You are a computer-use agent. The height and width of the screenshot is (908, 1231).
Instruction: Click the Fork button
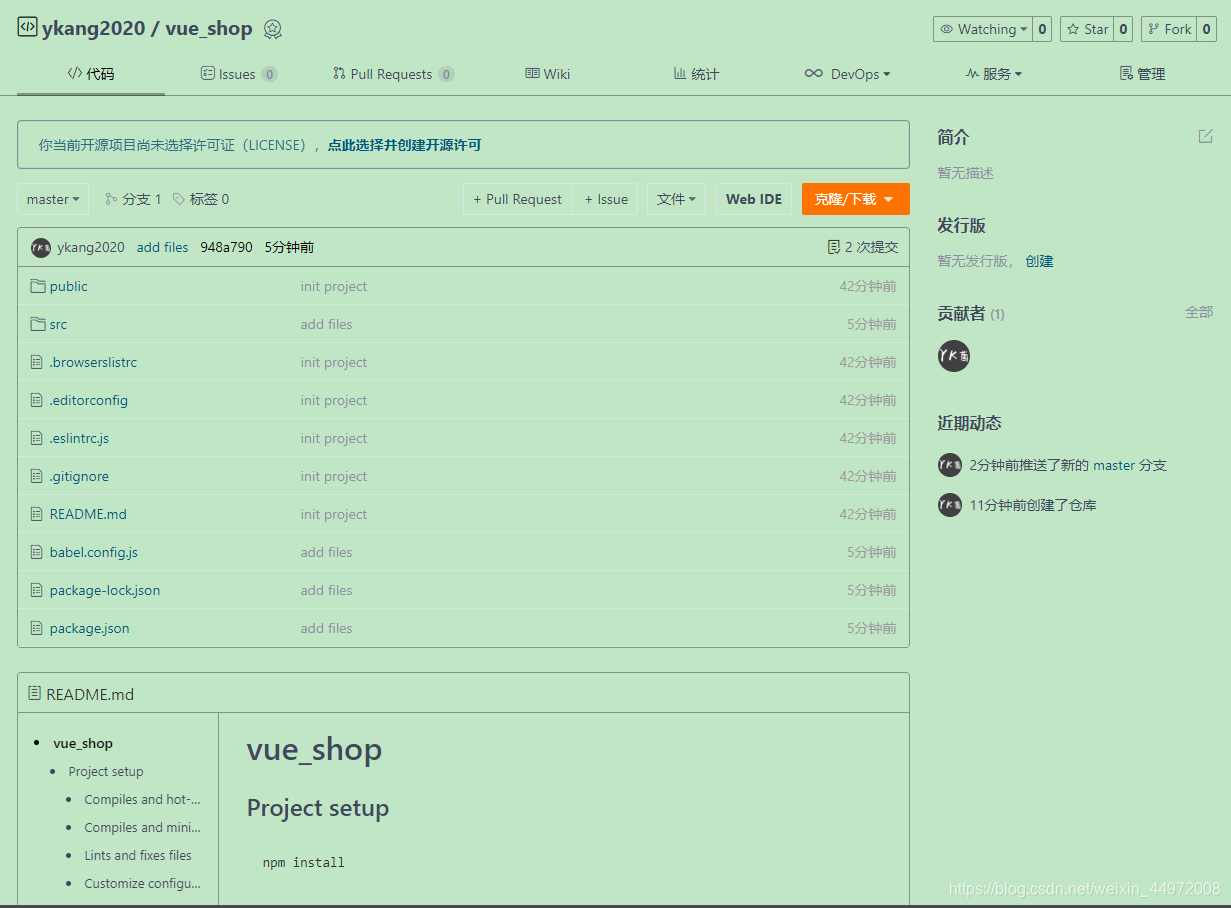pos(1169,29)
